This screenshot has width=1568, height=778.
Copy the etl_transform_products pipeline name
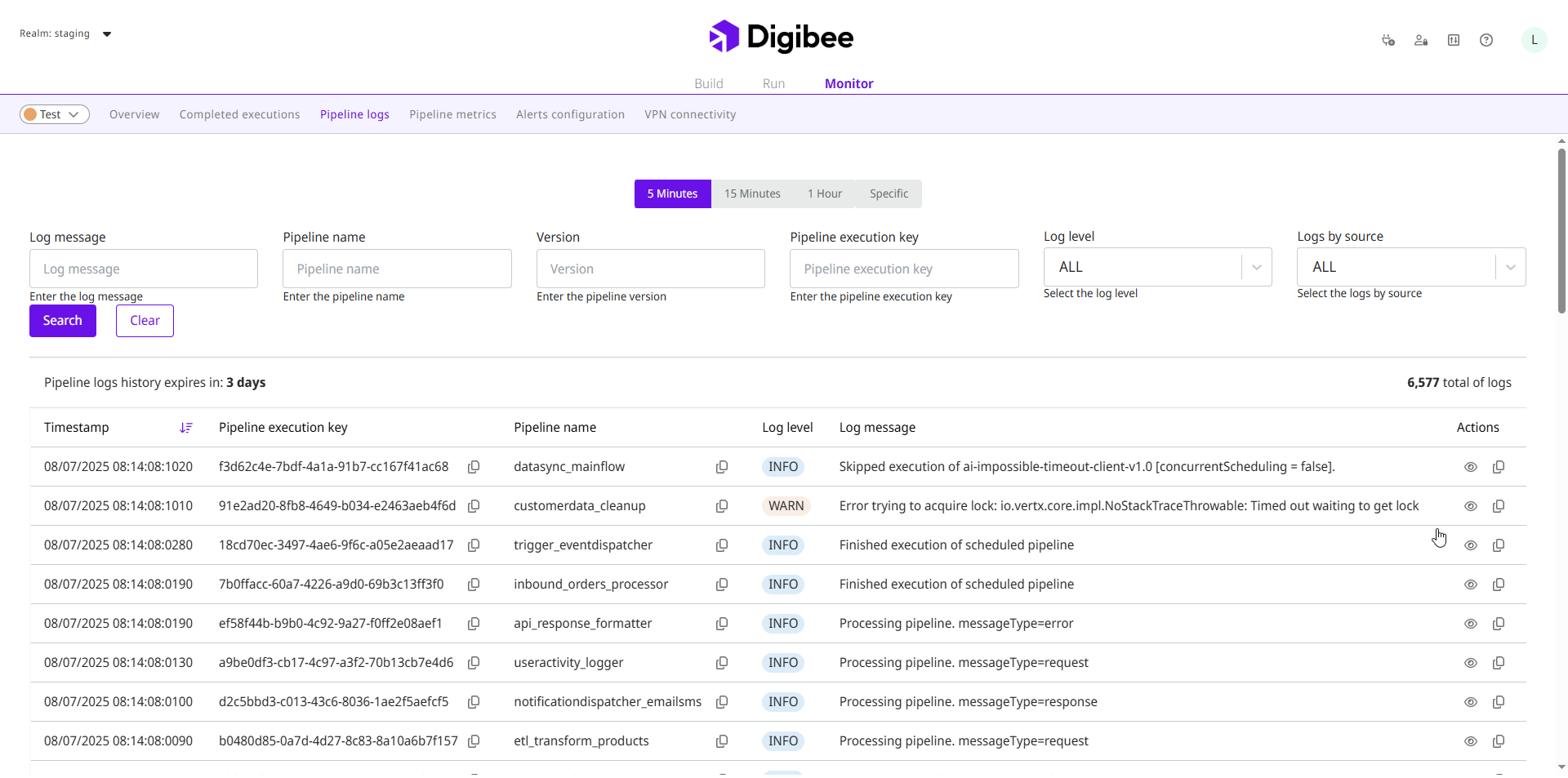(722, 741)
